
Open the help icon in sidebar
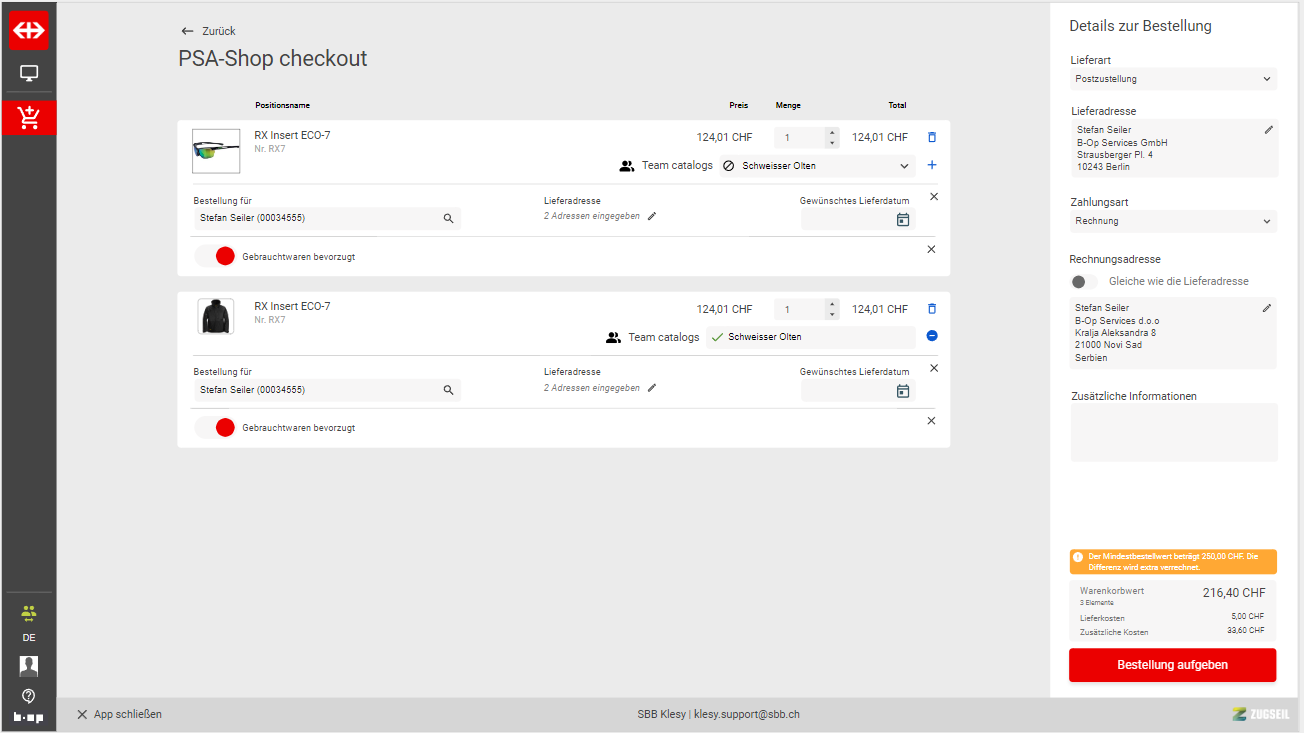point(28,696)
